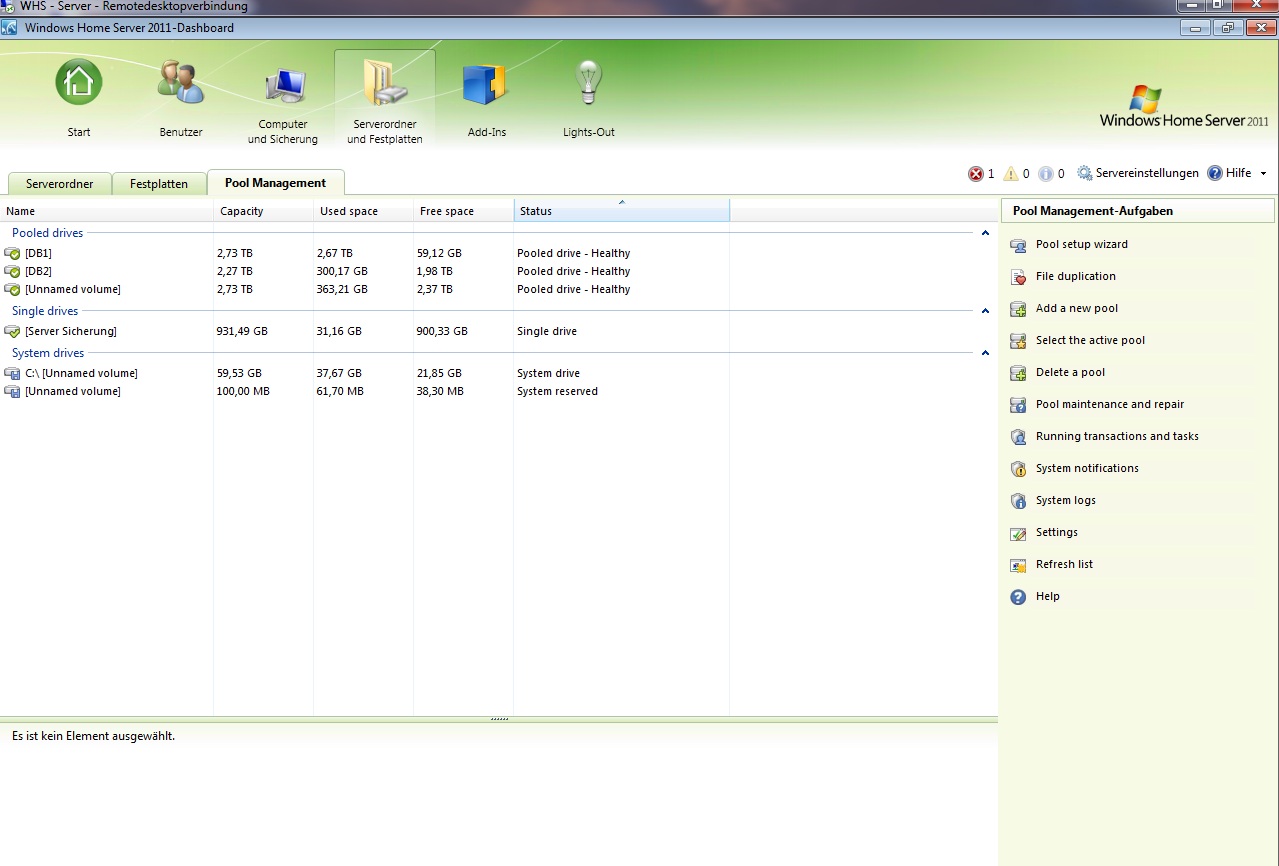Choose Delete a pool task
The width and height of the screenshot is (1279, 866).
[x=1070, y=372]
